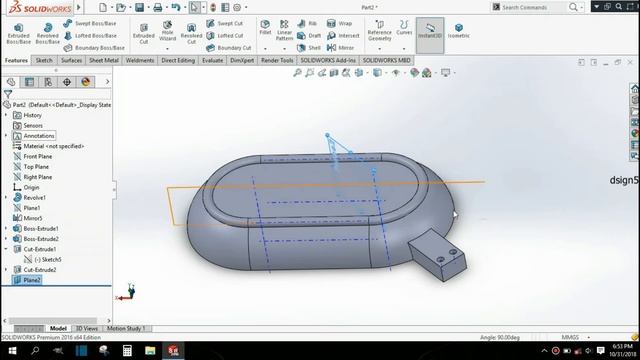Open Reference Geometry tool
The height and width of the screenshot is (360, 640).
point(380,30)
